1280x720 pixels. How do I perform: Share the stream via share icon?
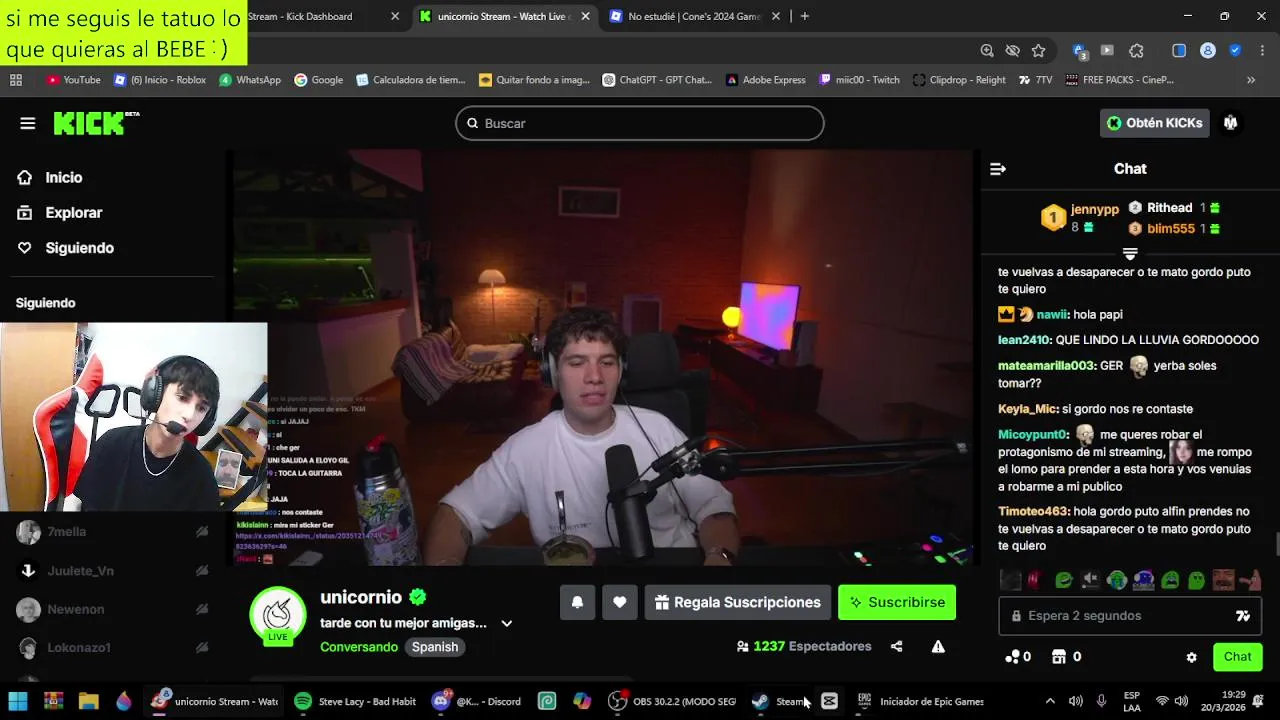(896, 646)
